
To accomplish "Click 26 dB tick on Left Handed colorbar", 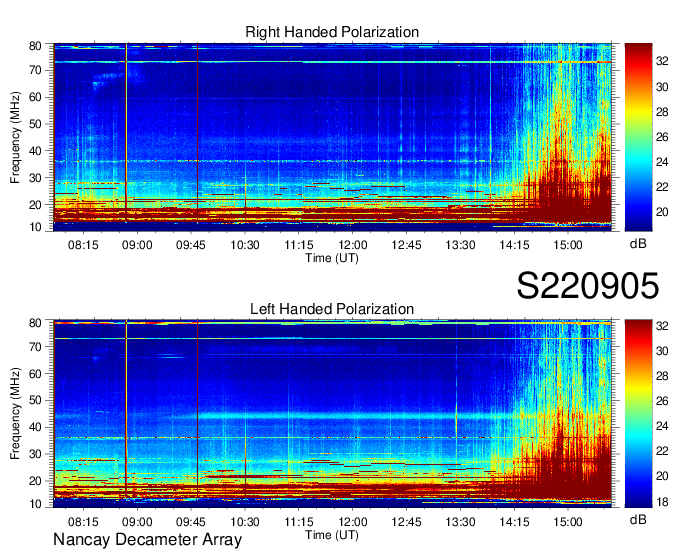I will 662,401.
